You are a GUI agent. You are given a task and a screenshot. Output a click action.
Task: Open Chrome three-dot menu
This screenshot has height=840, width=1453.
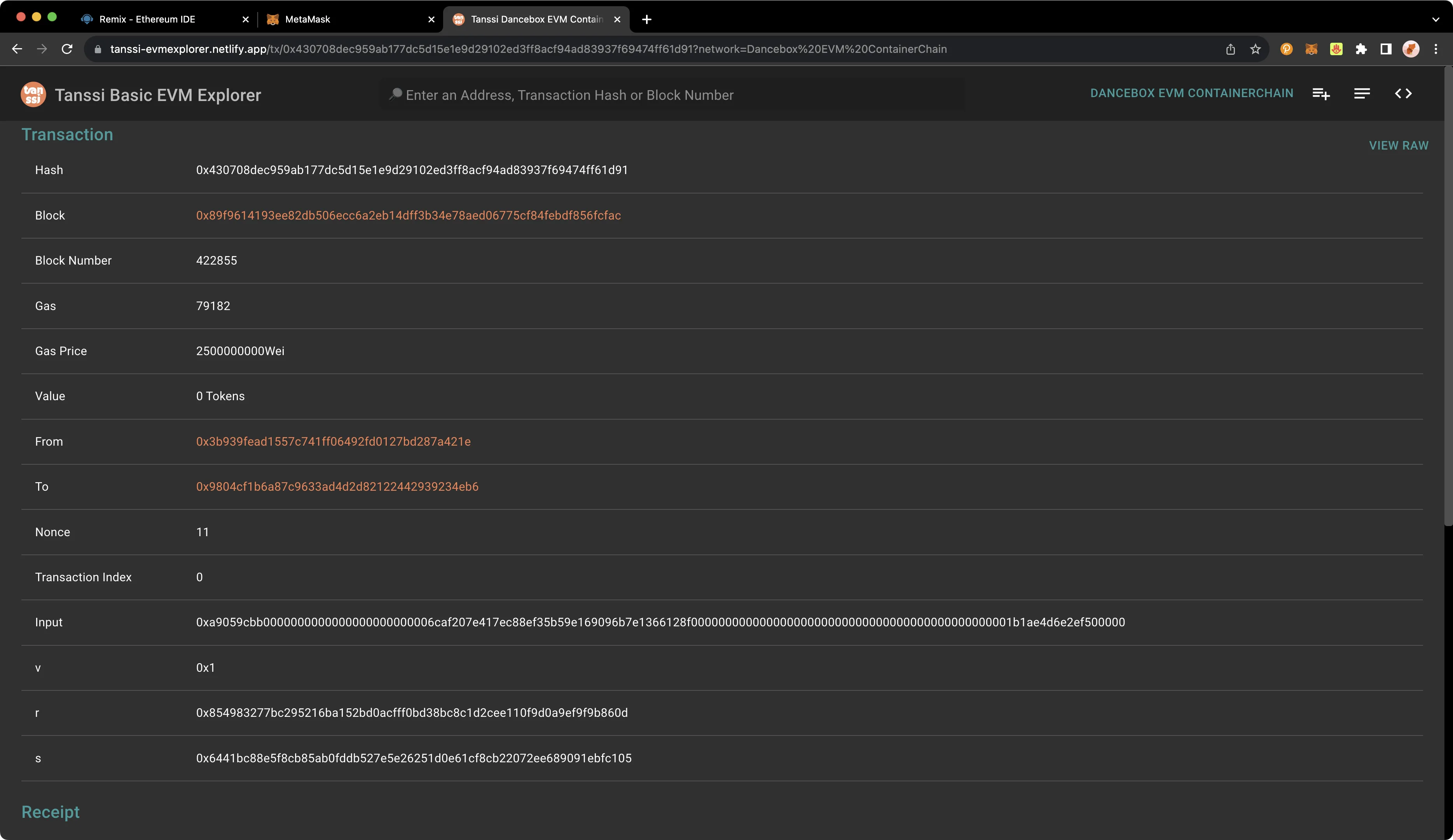(1436, 49)
